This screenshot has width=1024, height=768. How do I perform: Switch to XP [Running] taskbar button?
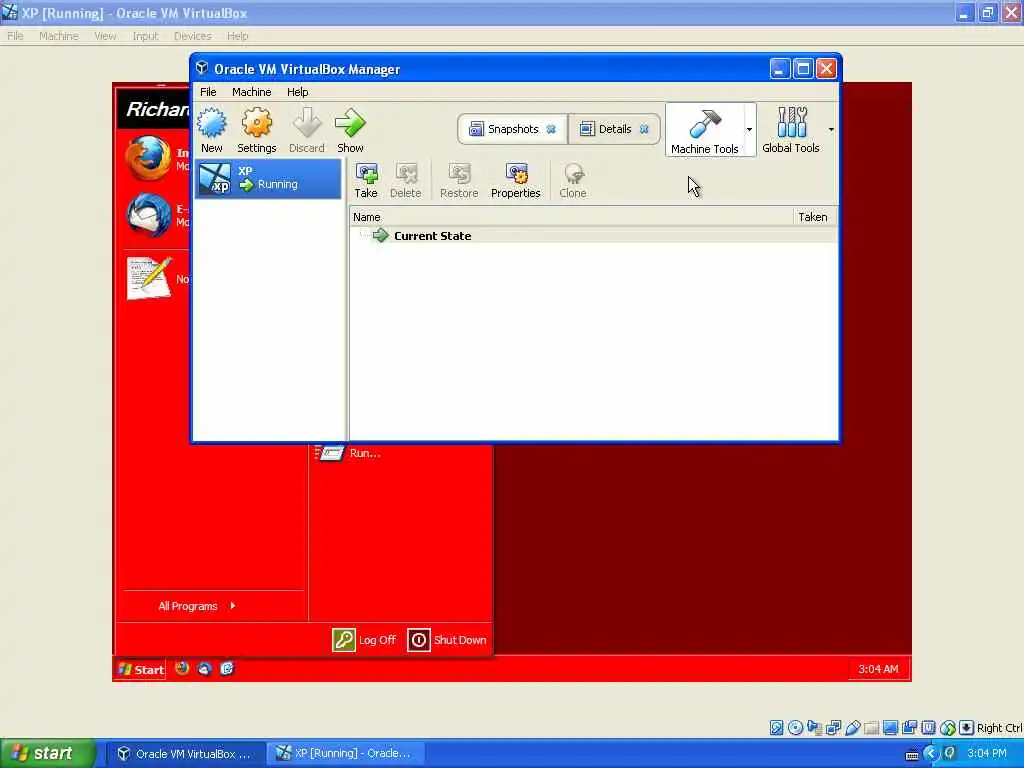(x=345, y=754)
